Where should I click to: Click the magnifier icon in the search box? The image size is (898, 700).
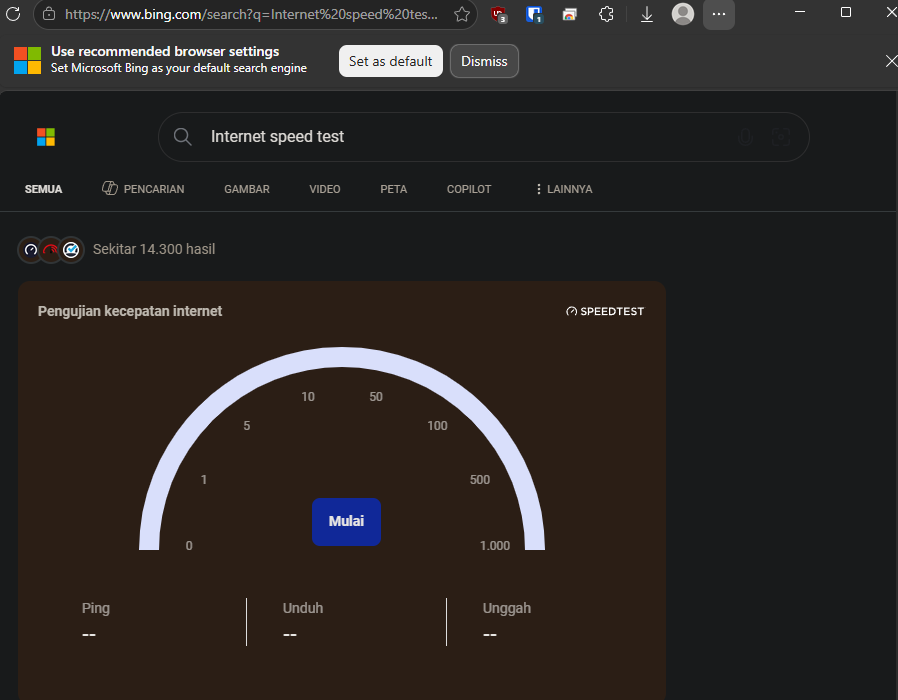point(183,136)
